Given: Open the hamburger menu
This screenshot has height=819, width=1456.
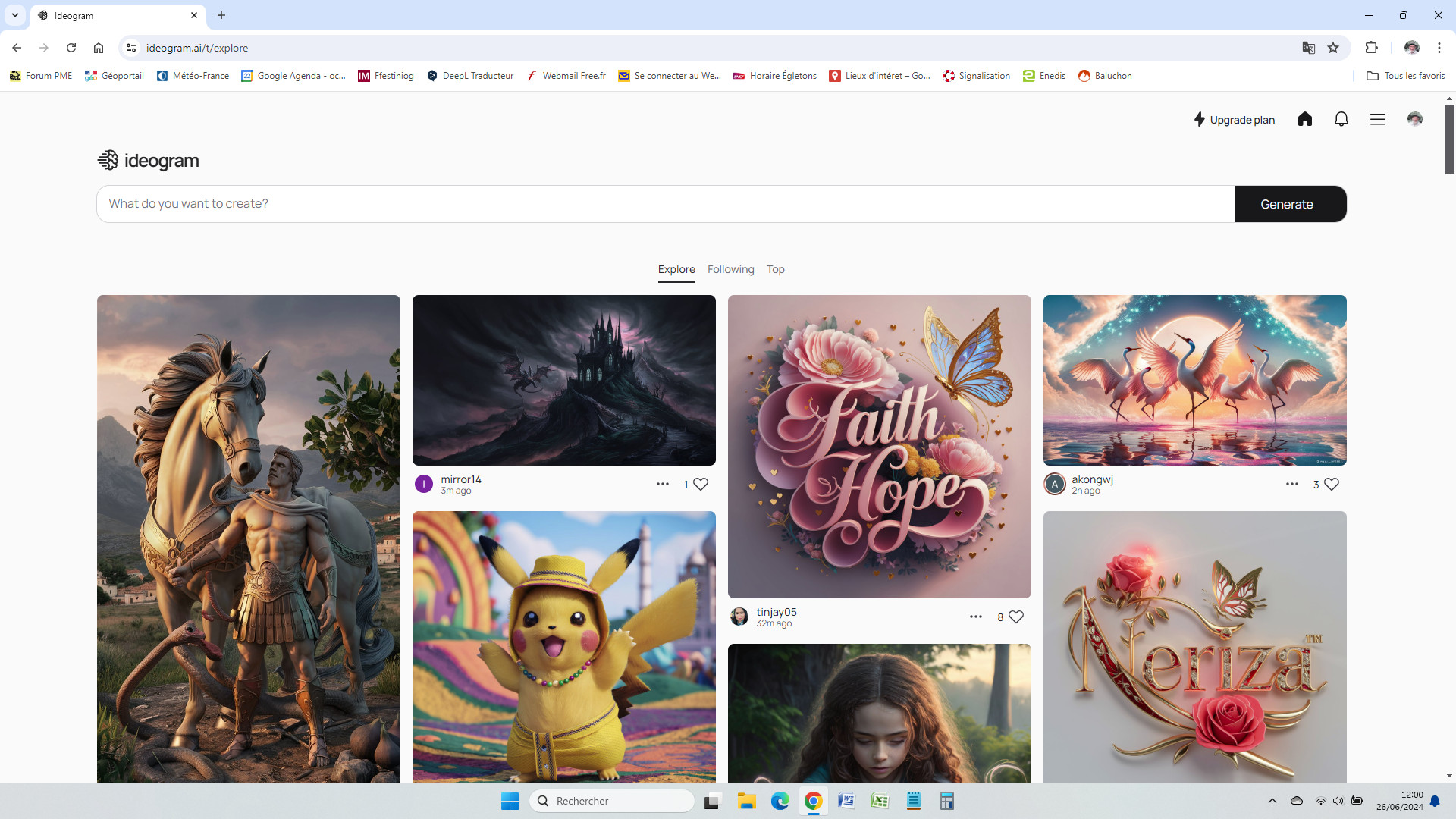Looking at the screenshot, I should (x=1378, y=119).
